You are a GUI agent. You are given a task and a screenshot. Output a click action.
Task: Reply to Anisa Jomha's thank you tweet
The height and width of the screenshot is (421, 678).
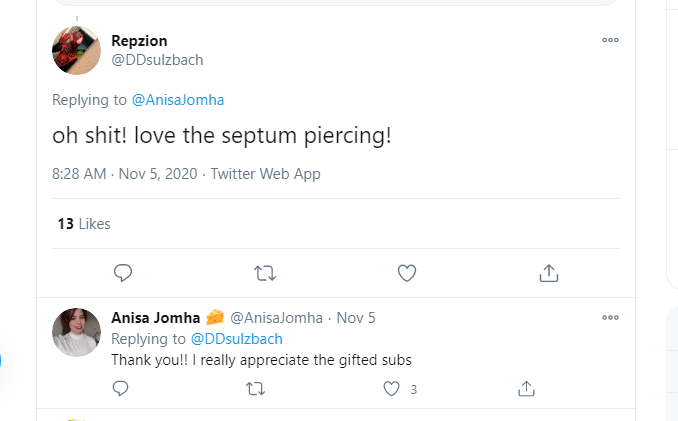coord(120,389)
